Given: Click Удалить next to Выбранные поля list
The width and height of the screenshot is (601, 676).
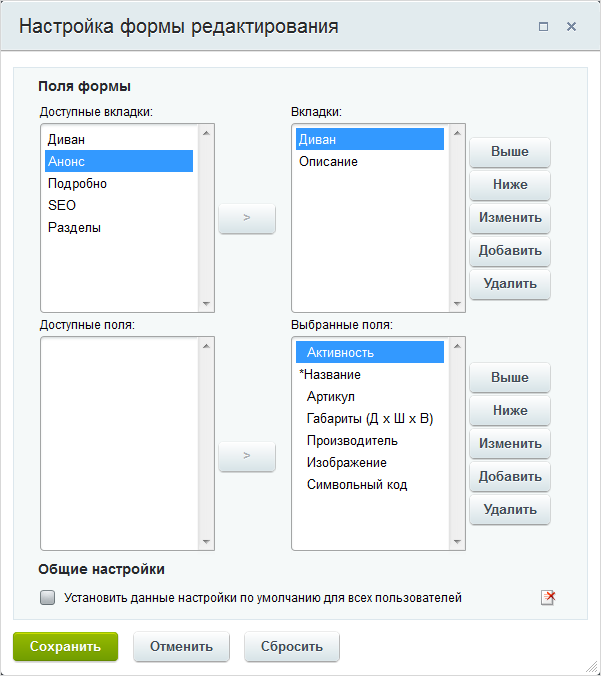Looking at the screenshot, I should tap(510, 510).
